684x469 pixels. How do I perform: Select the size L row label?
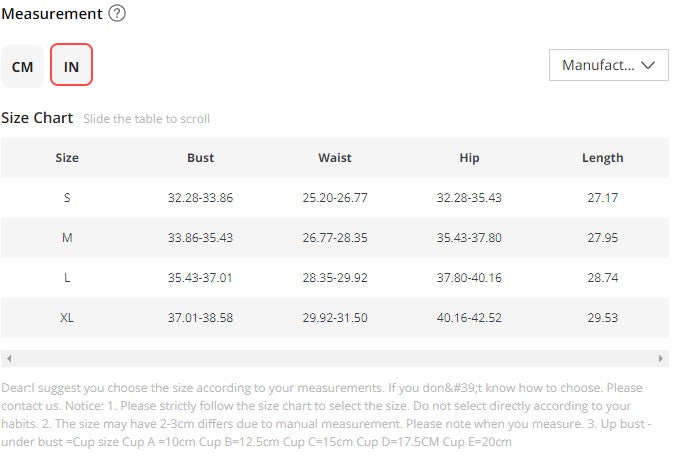67,278
